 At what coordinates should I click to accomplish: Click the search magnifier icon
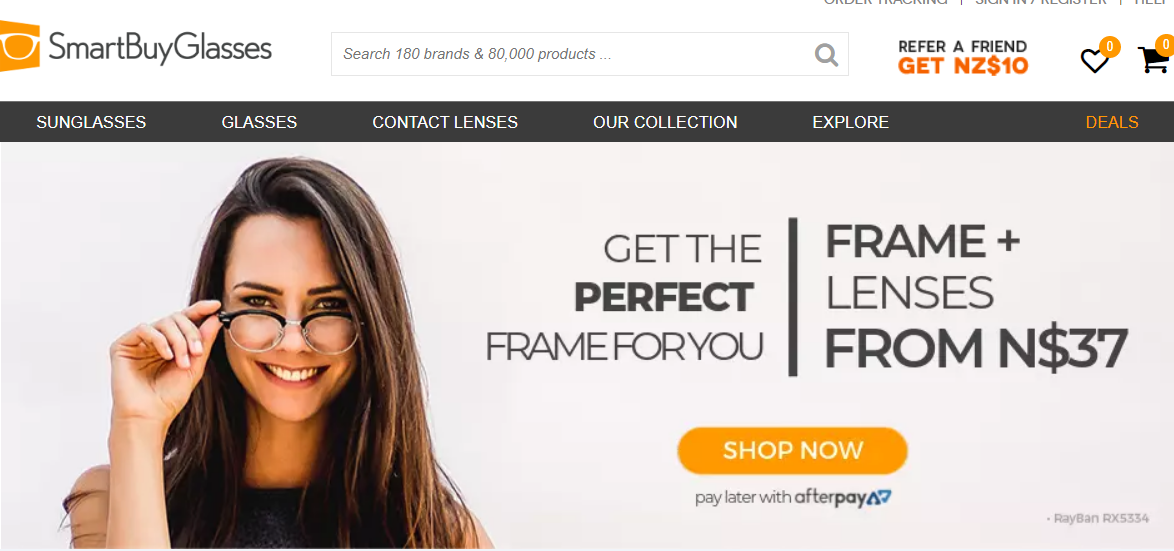point(827,54)
